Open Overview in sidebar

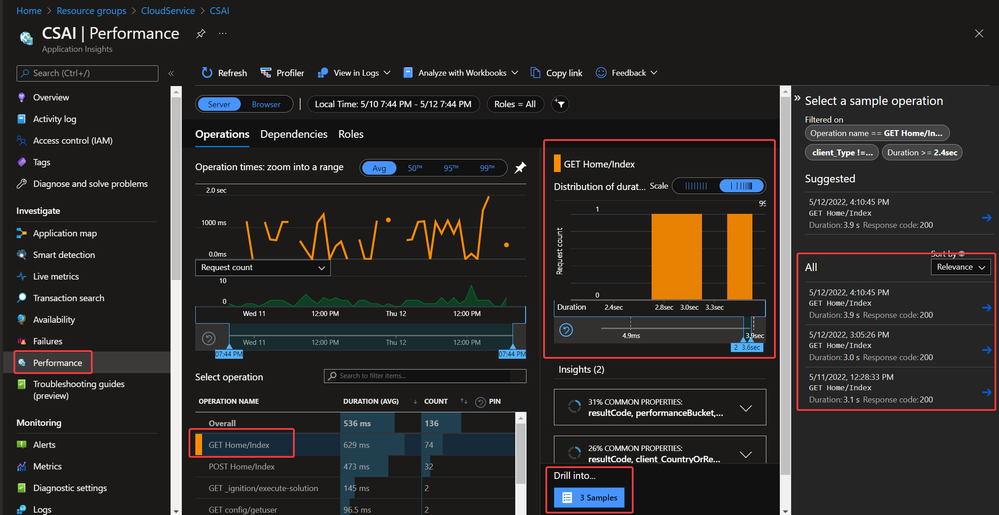coord(51,98)
